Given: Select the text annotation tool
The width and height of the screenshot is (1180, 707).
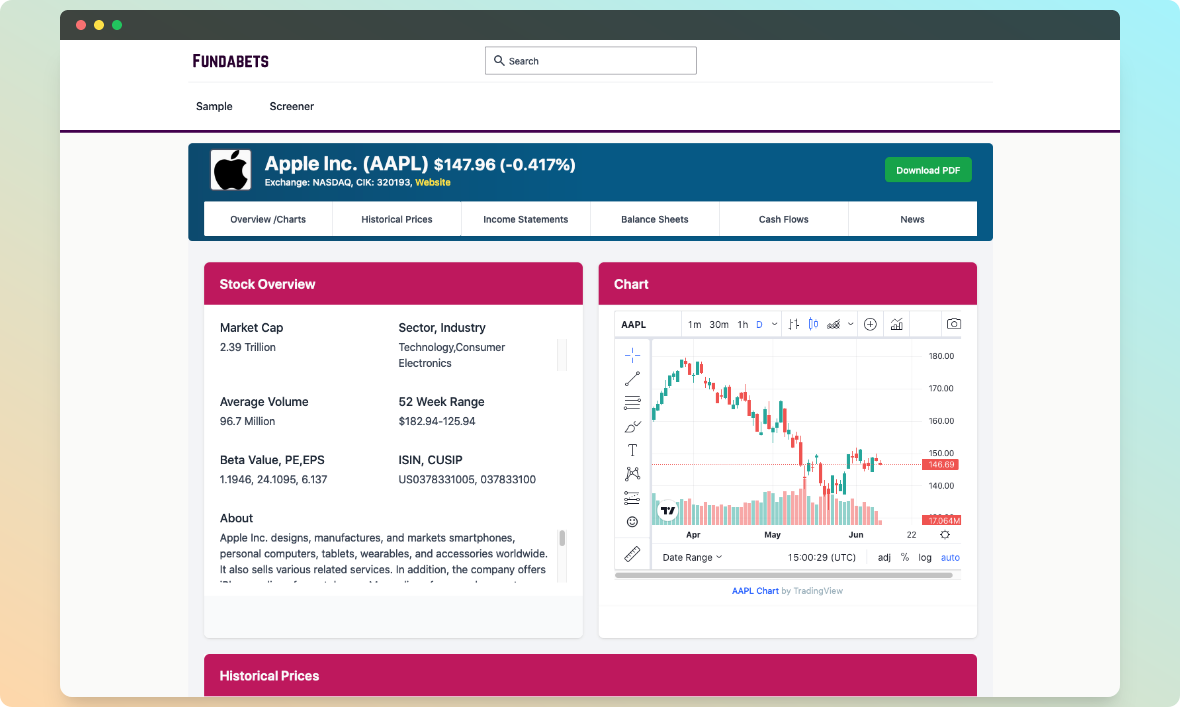Looking at the screenshot, I should (x=632, y=450).
